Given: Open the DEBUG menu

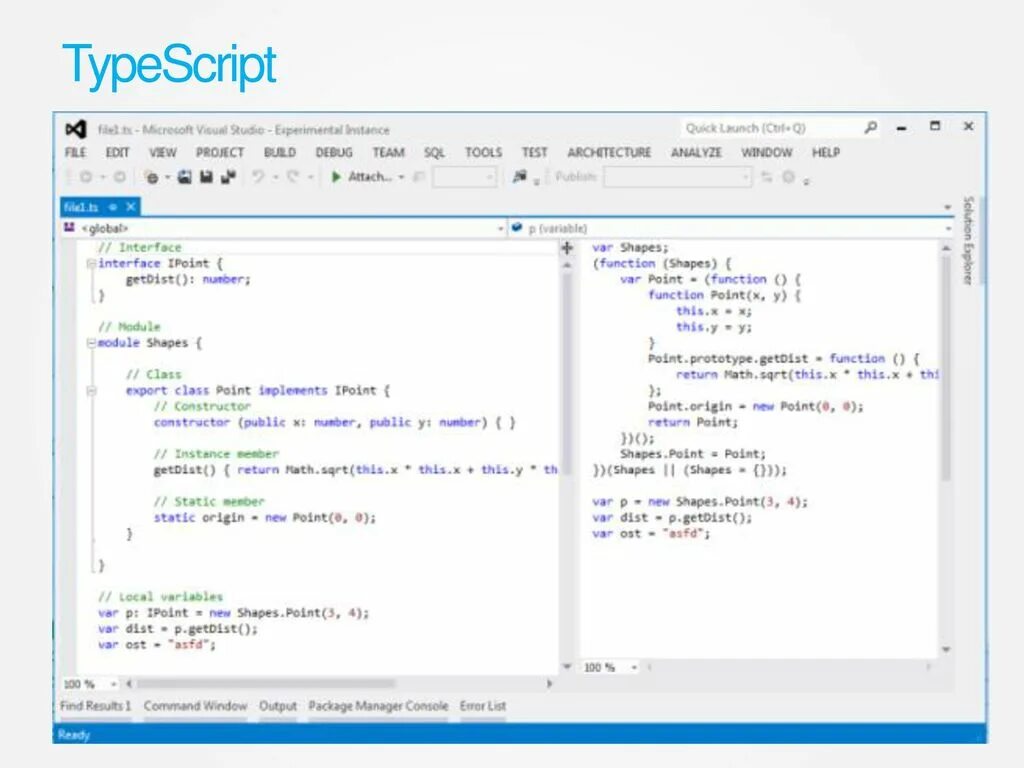Looking at the screenshot, I should point(334,153).
